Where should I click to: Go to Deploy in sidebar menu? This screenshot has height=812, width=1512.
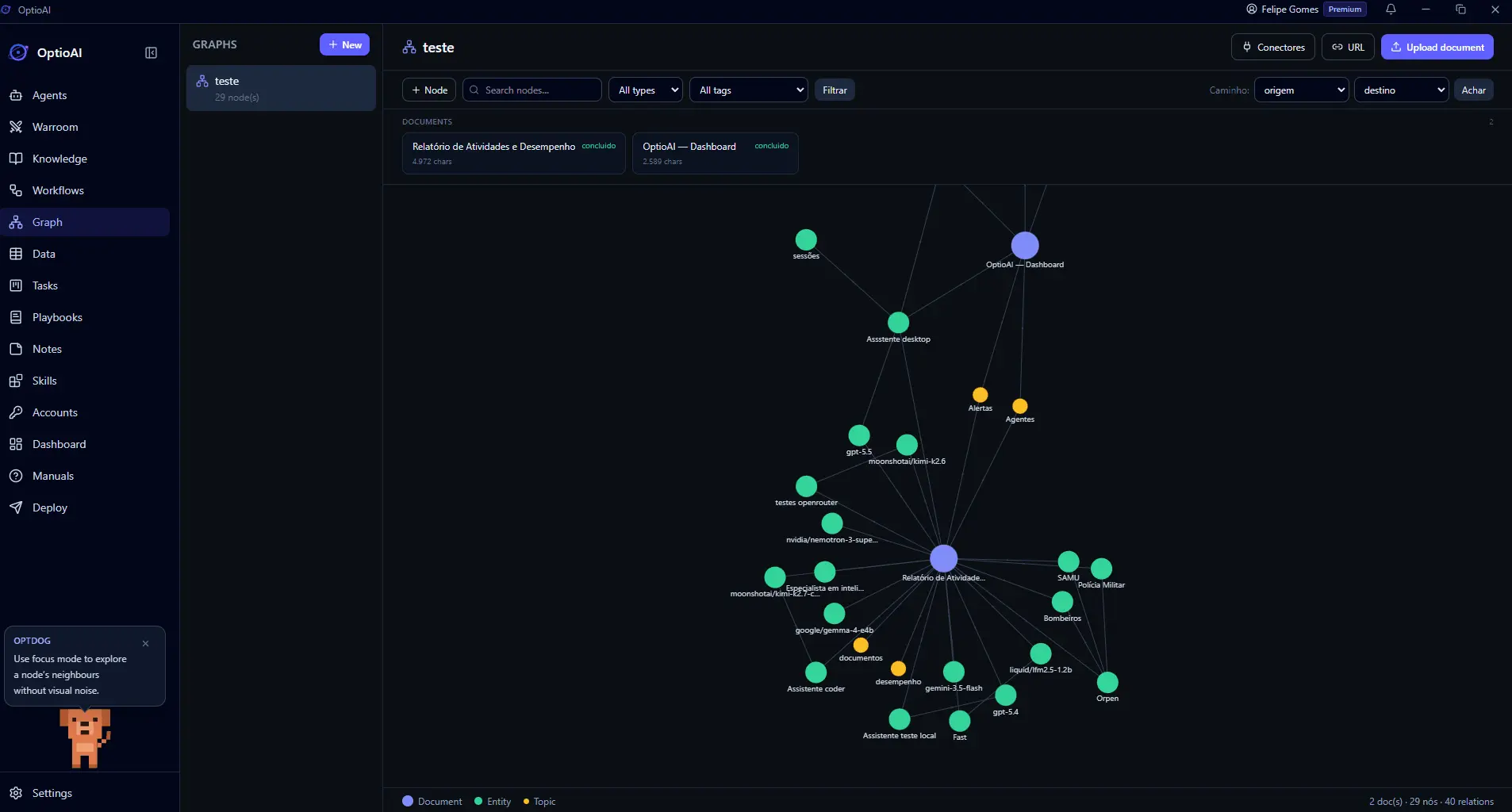coord(85,507)
